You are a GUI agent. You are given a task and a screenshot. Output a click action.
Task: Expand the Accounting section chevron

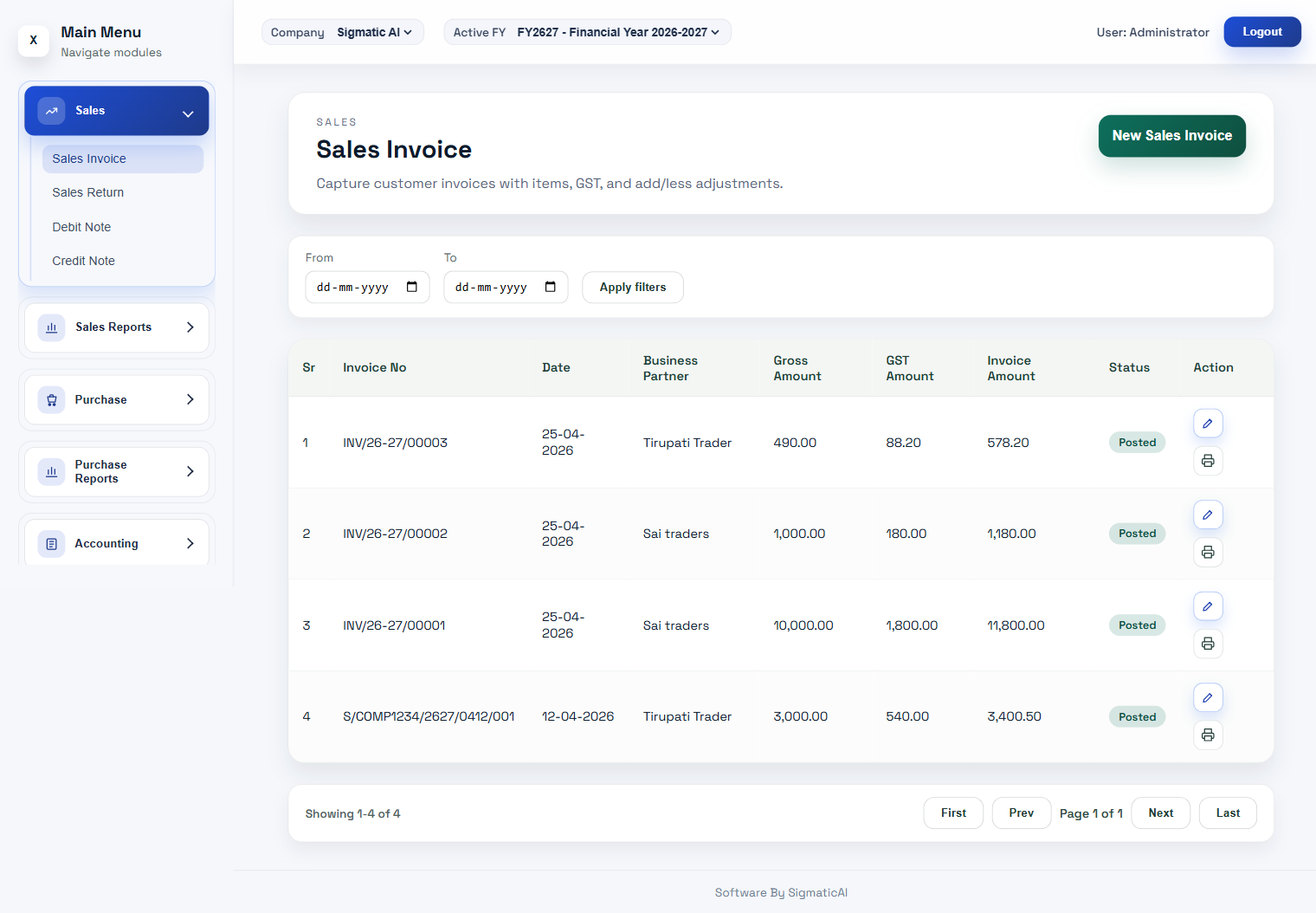click(190, 544)
